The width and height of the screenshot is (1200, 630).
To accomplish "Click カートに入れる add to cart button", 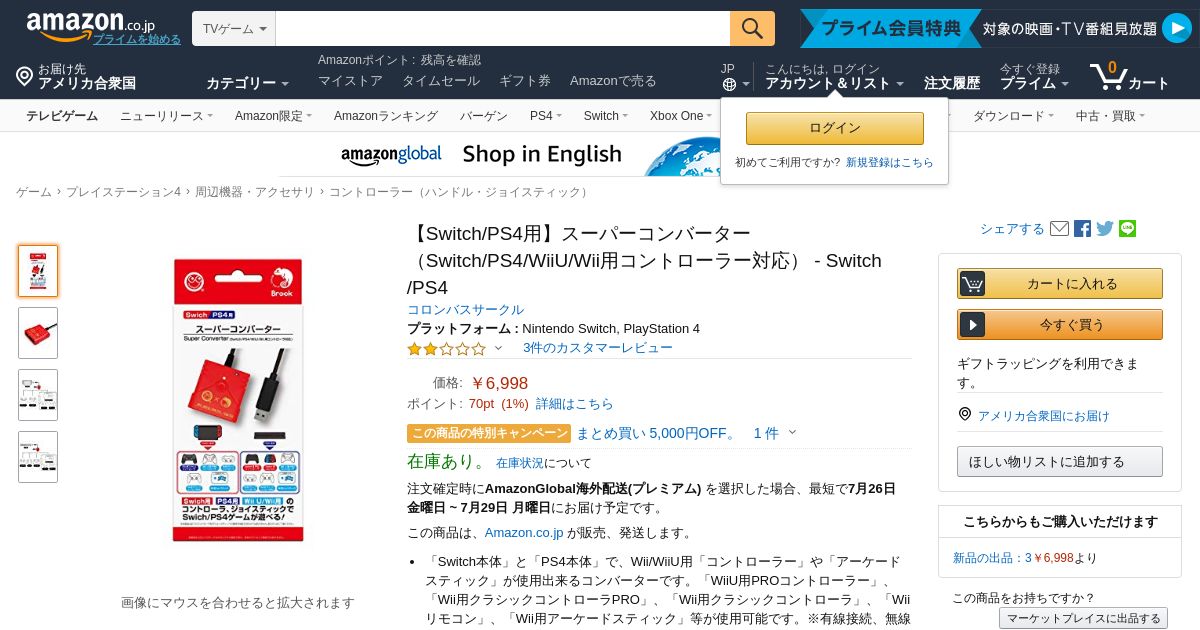I will coord(1060,283).
